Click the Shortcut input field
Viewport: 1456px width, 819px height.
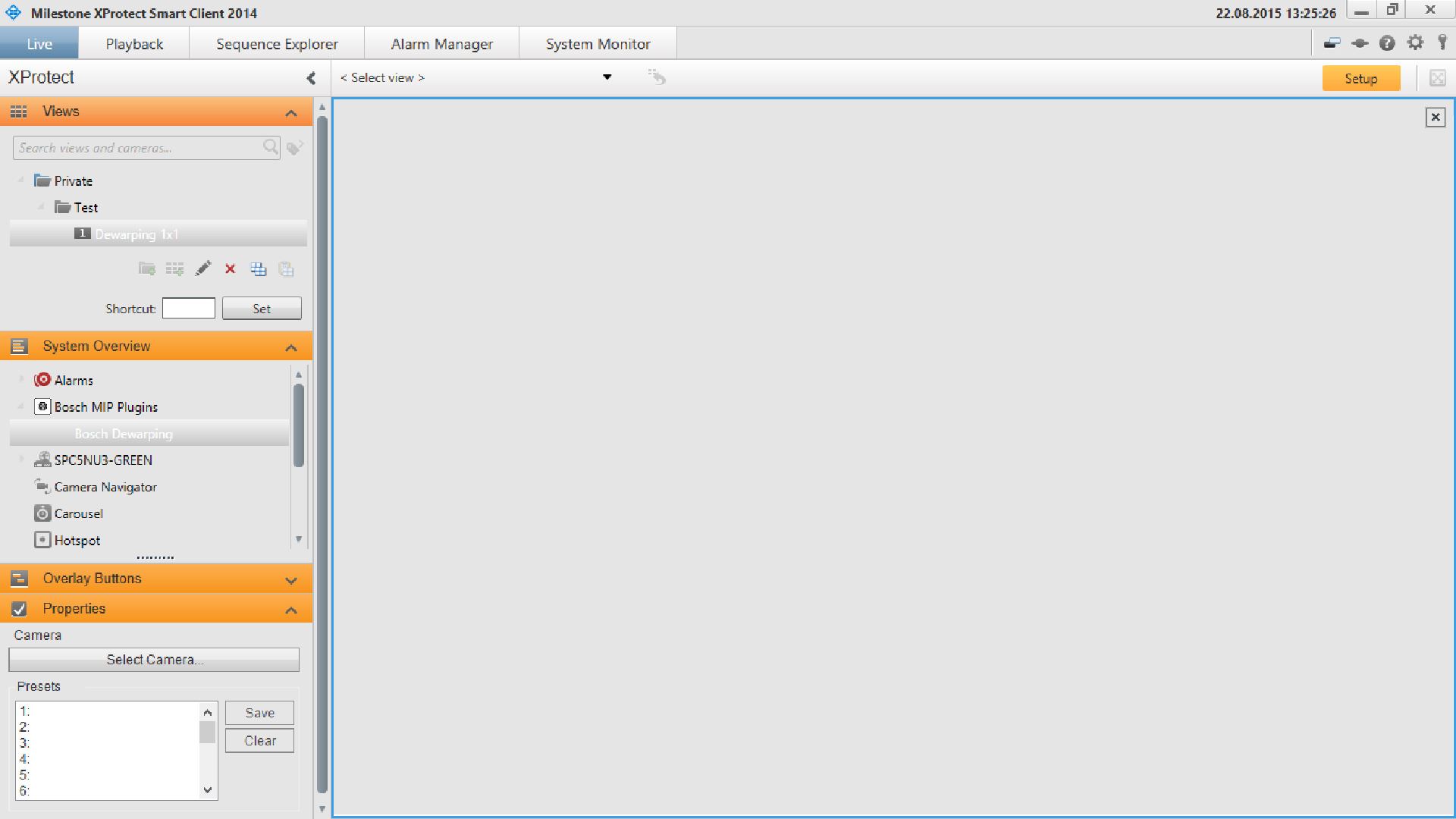pyautogui.click(x=189, y=308)
